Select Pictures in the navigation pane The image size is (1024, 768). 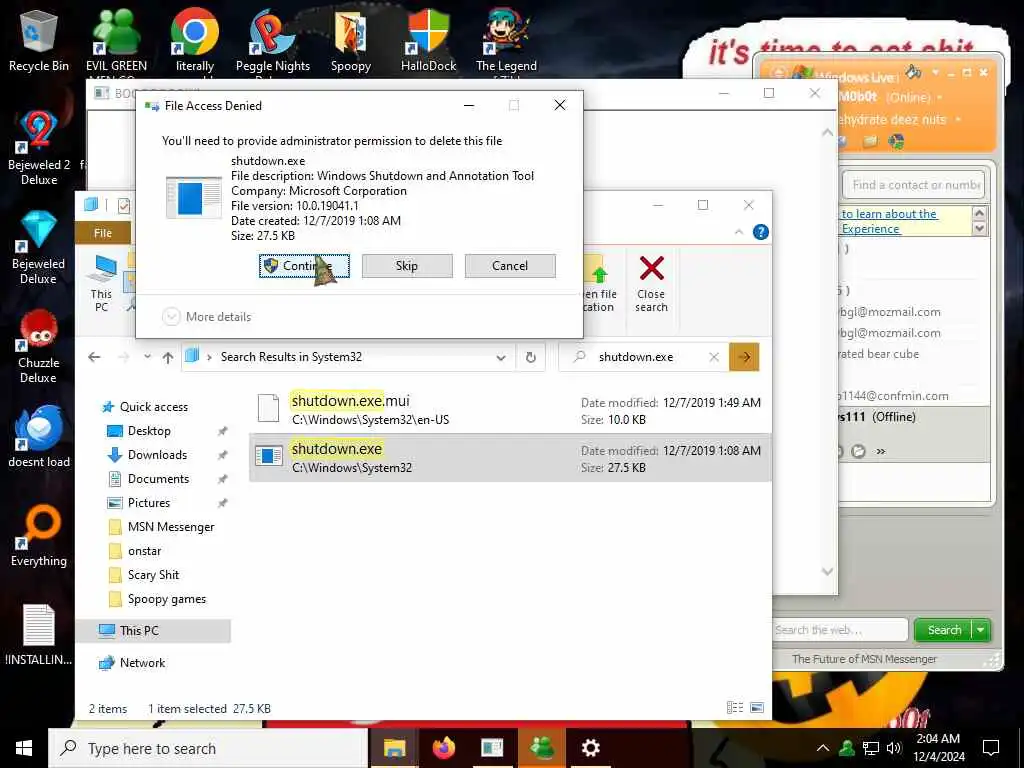pos(149,503)
